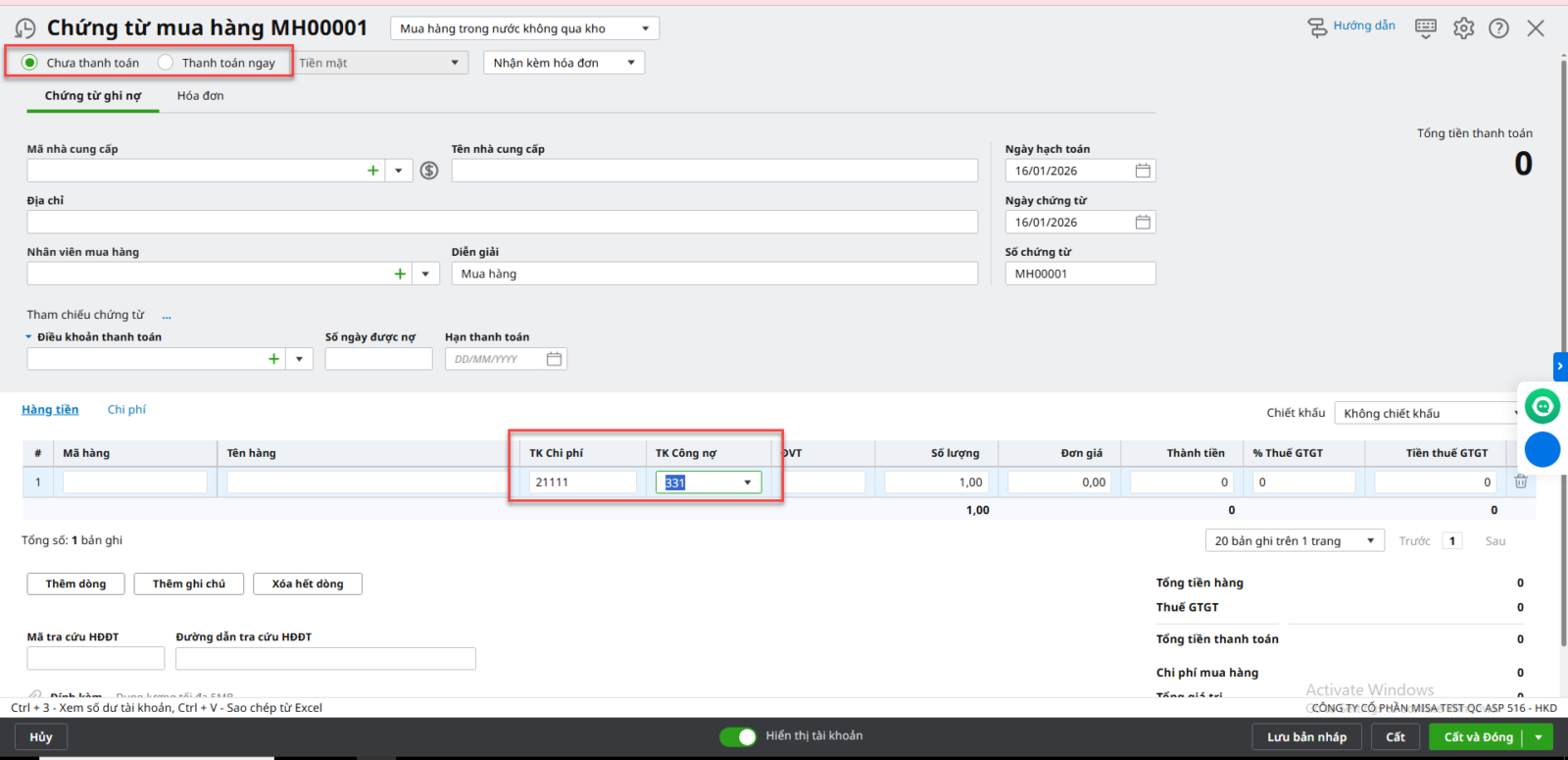Switch to the Hóa đơn tab

[x=200, y=96]
